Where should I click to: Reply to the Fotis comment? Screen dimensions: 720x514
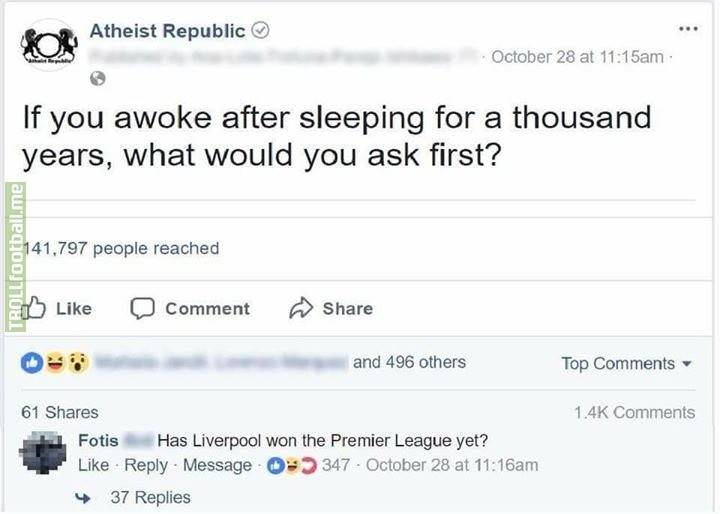point(145,465)
